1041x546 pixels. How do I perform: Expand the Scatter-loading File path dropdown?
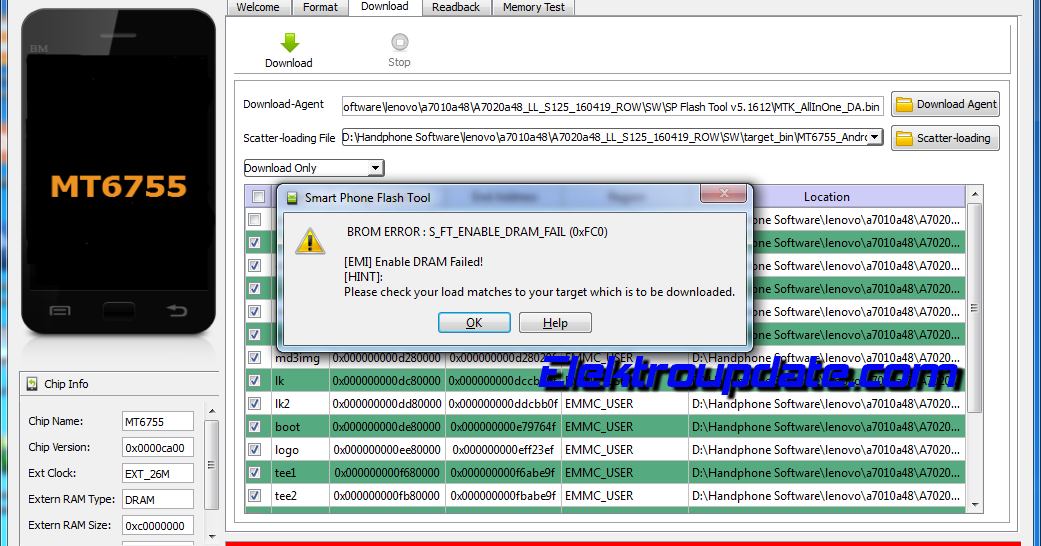pos(875,137)
